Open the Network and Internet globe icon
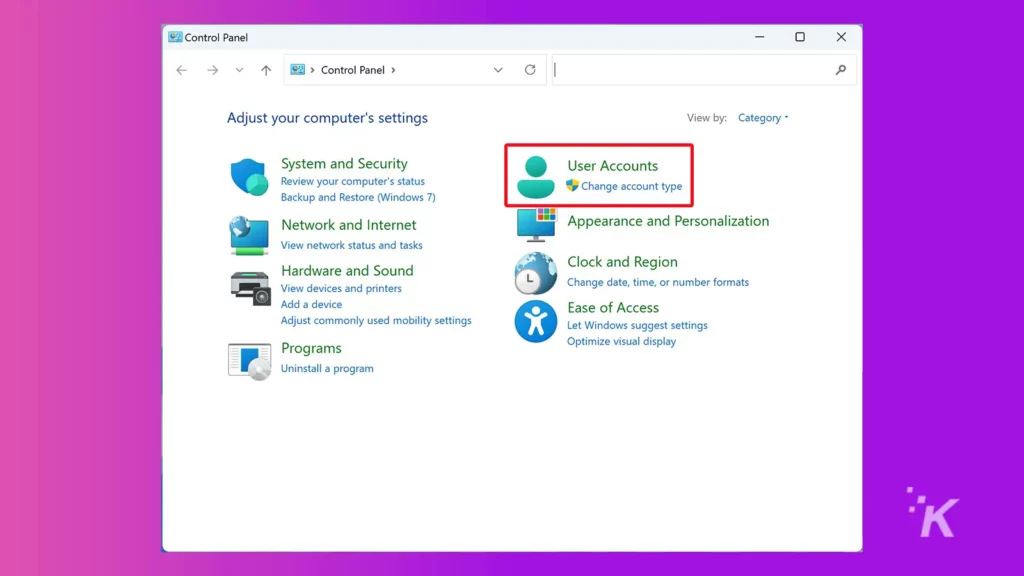The image size is (1024, 576). tap(249, 235)
